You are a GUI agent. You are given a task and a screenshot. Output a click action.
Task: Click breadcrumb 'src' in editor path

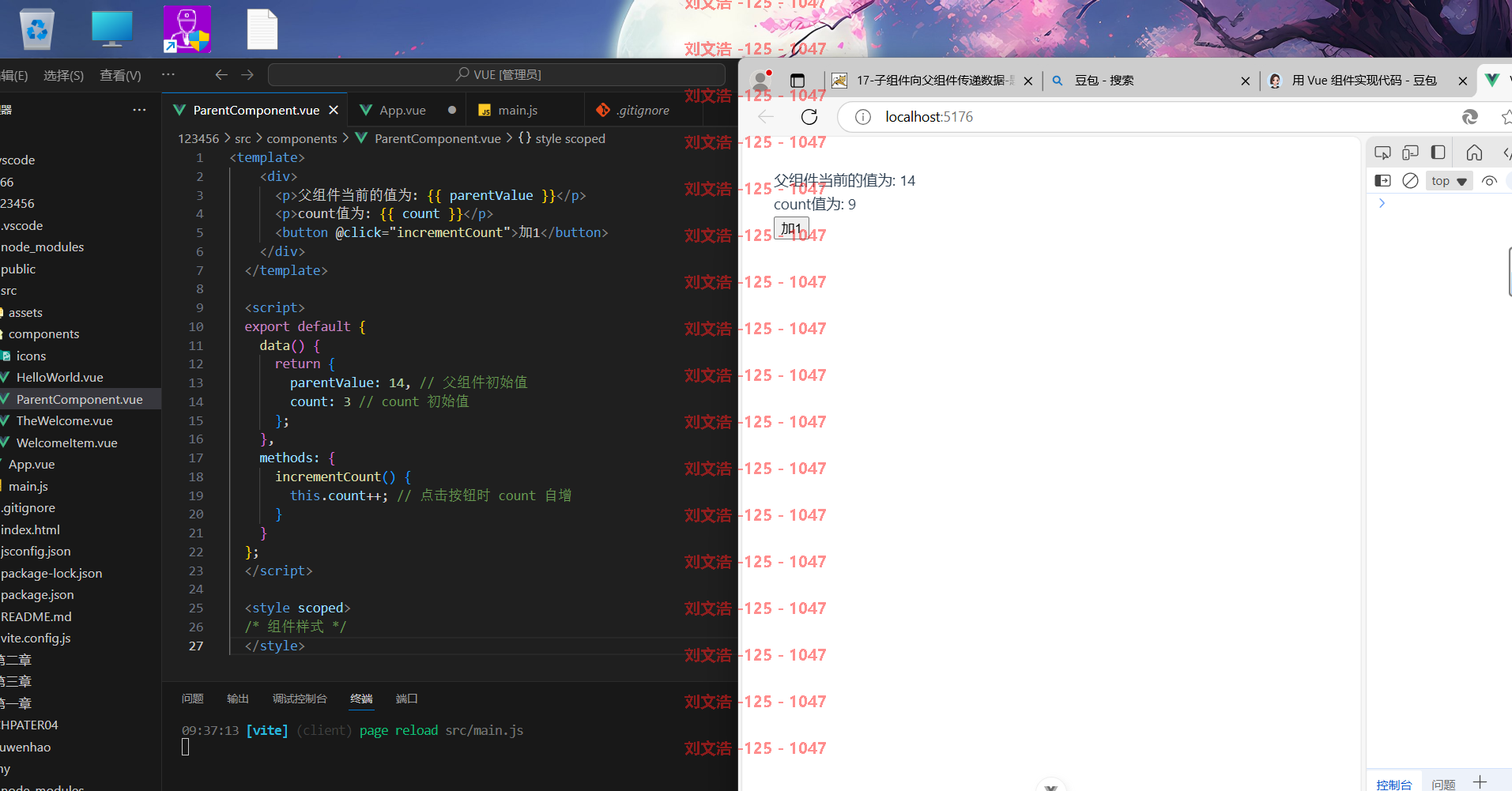point(243,138)
